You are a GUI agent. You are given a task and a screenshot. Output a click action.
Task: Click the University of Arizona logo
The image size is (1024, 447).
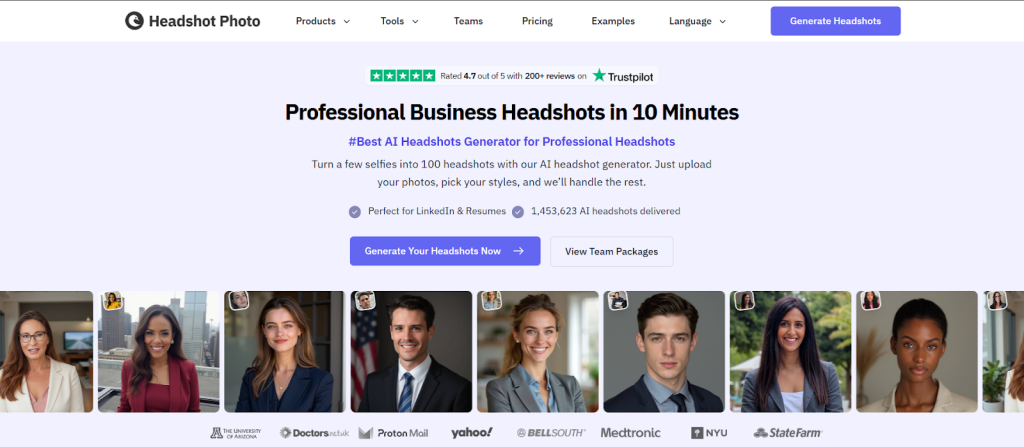tap(235, 433)
